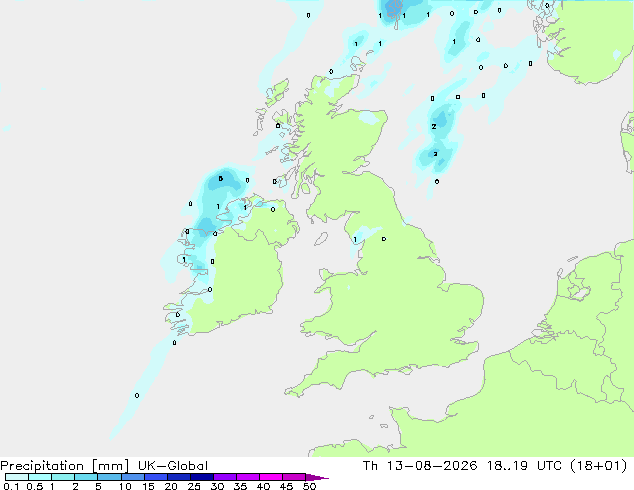
Task: Click the '45' legend scale label
Action: (286, 486)
